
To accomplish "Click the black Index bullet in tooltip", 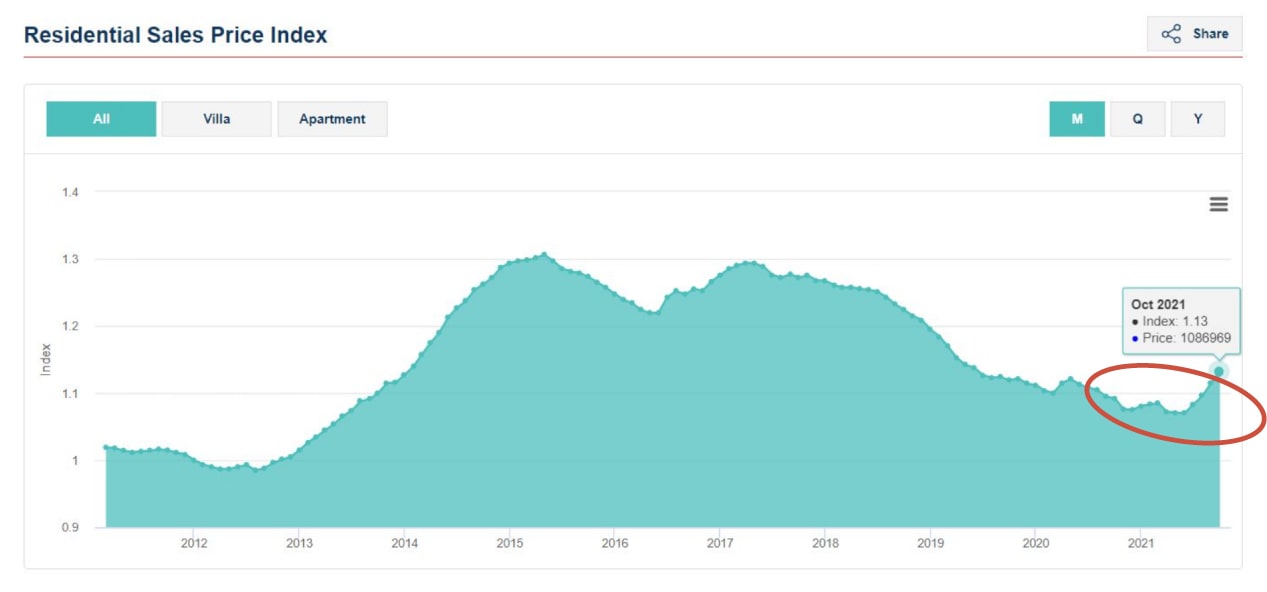I will point(1135,322).
